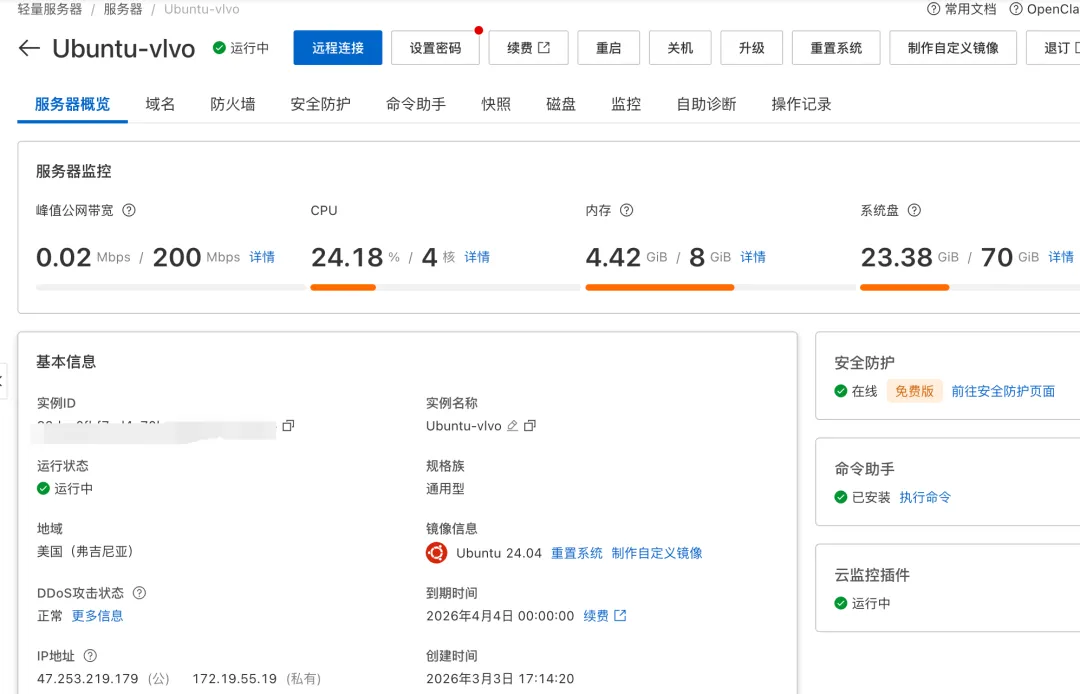Copy the 实例ID value
Viewport: 1080px width, 694px height.
(x=289, y=425)
